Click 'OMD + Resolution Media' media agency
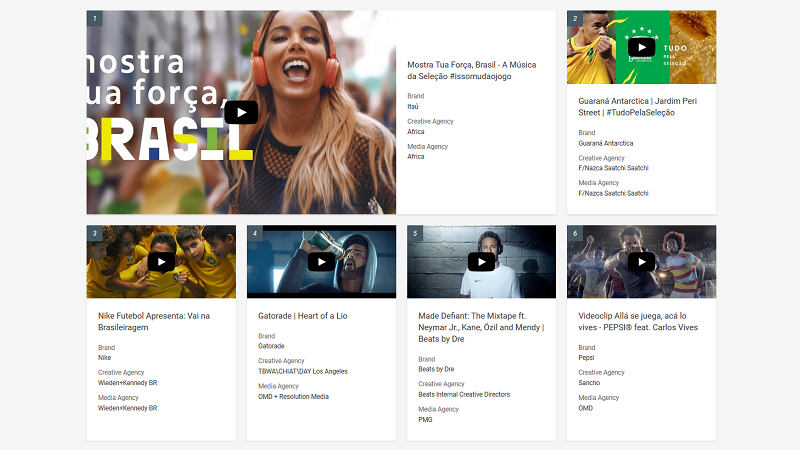The image size is (800, 450). coord(293,396)
